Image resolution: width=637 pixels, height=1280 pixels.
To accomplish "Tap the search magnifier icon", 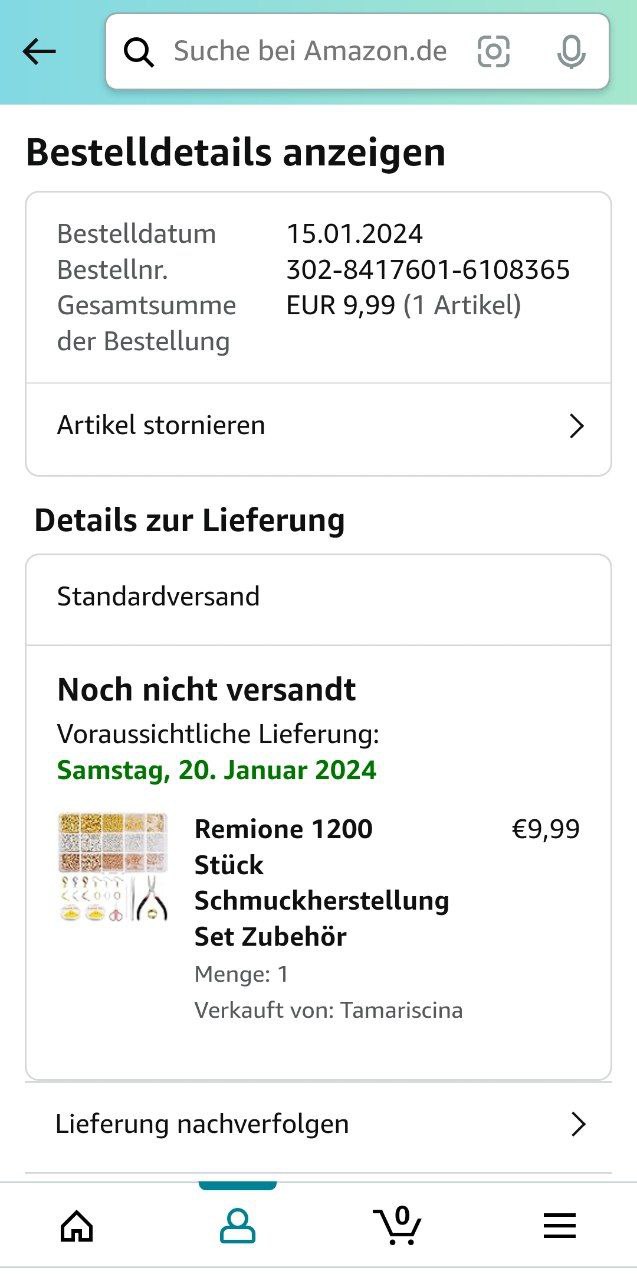I will point(139,52).
